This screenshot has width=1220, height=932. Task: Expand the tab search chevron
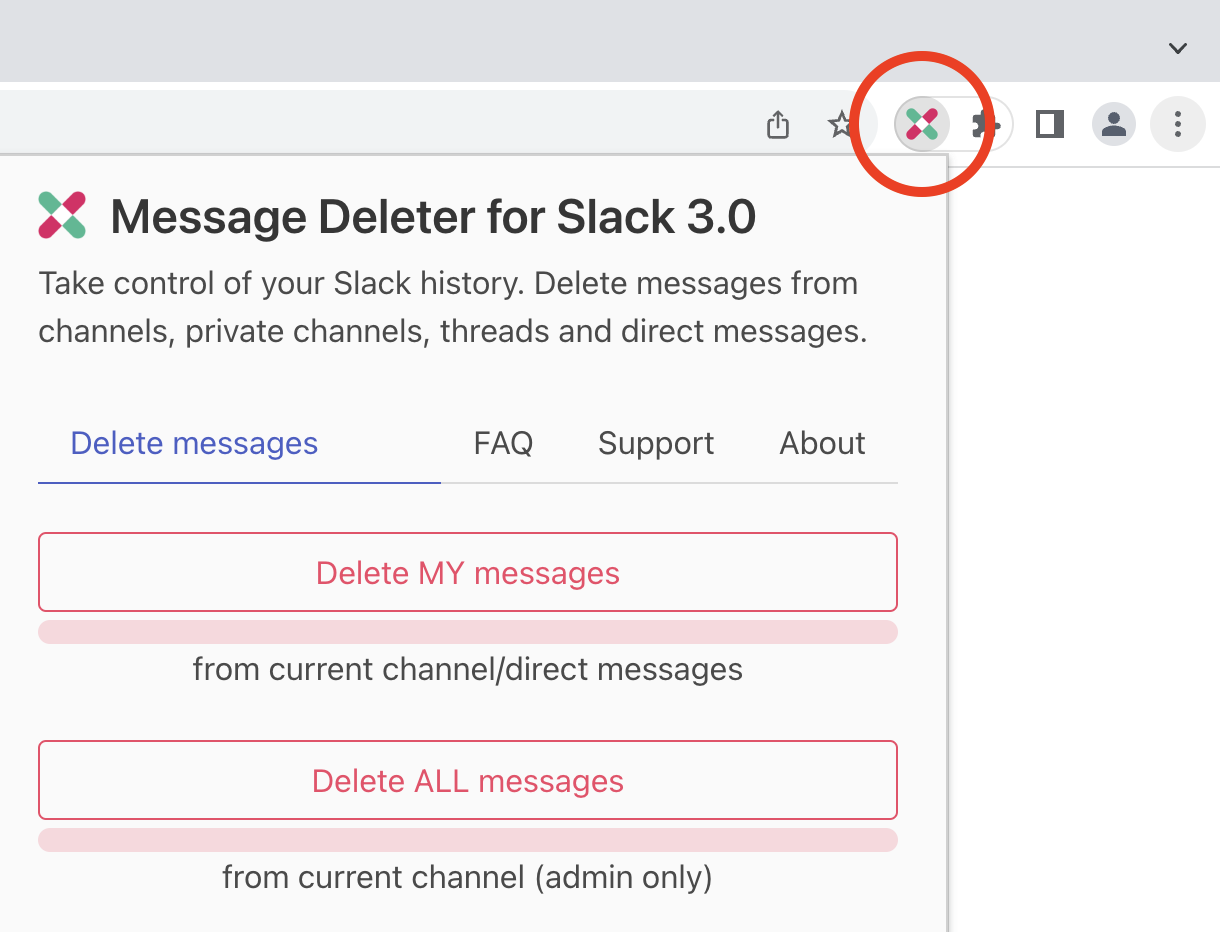tap(1178, 48)
